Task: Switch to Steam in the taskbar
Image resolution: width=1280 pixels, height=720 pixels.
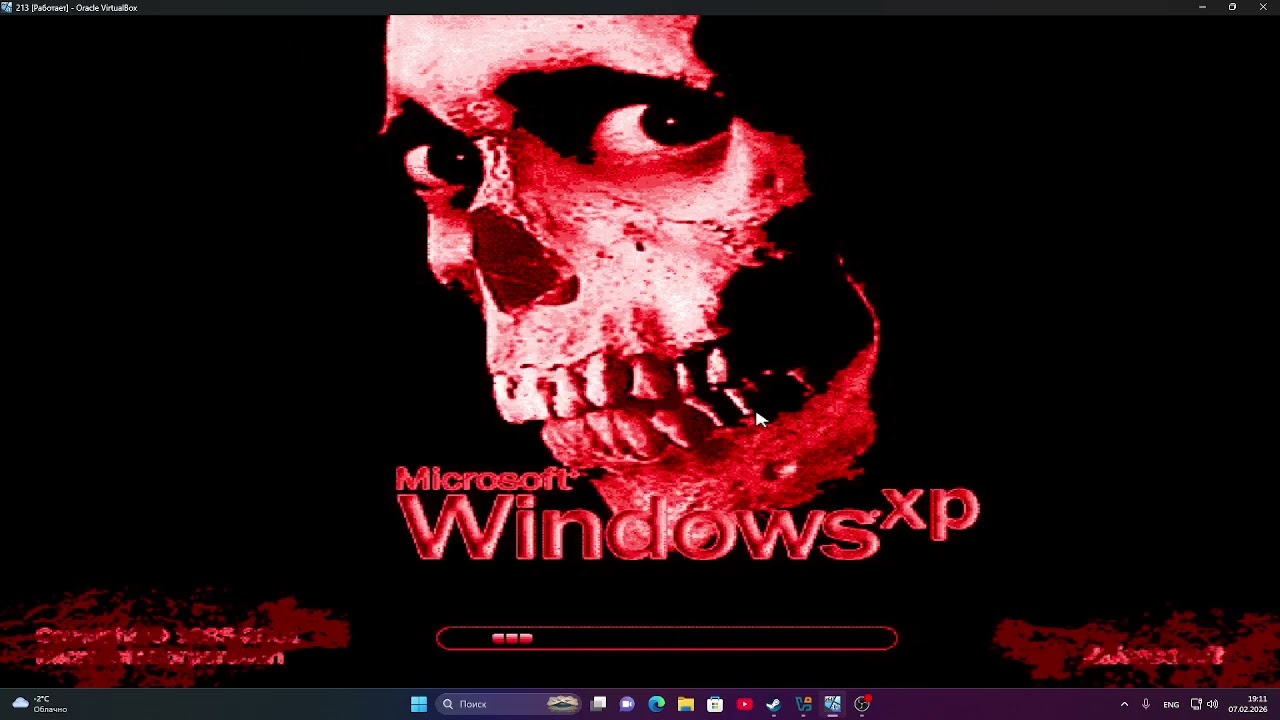Action: (773, 704)
